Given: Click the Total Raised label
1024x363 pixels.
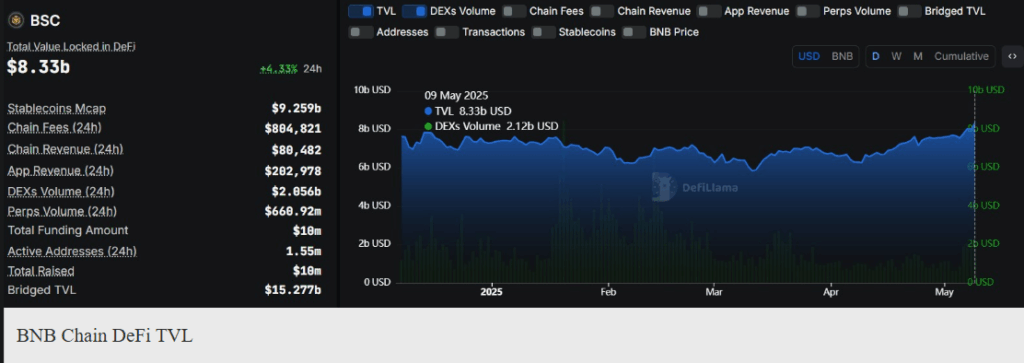Looking at the screenshot, I should pos(41,270).
